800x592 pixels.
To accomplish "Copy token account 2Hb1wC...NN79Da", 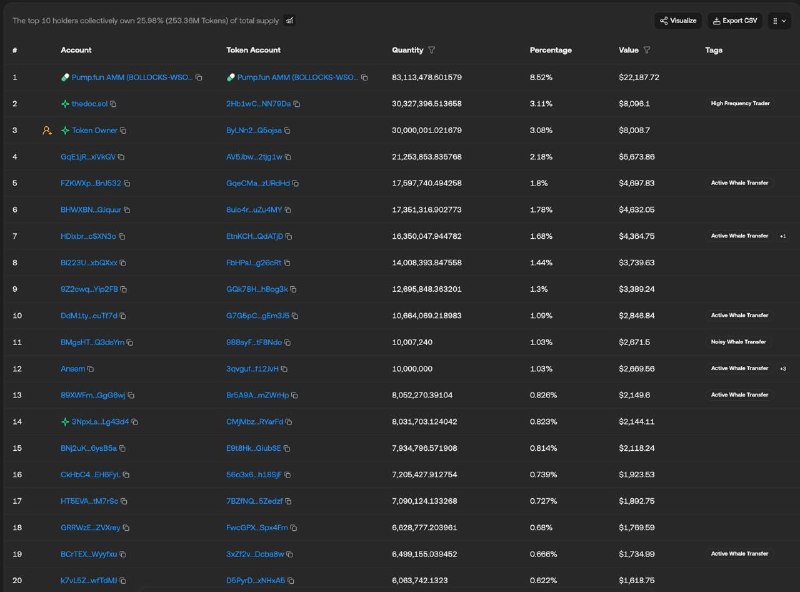I will click(x=296, y=104).
